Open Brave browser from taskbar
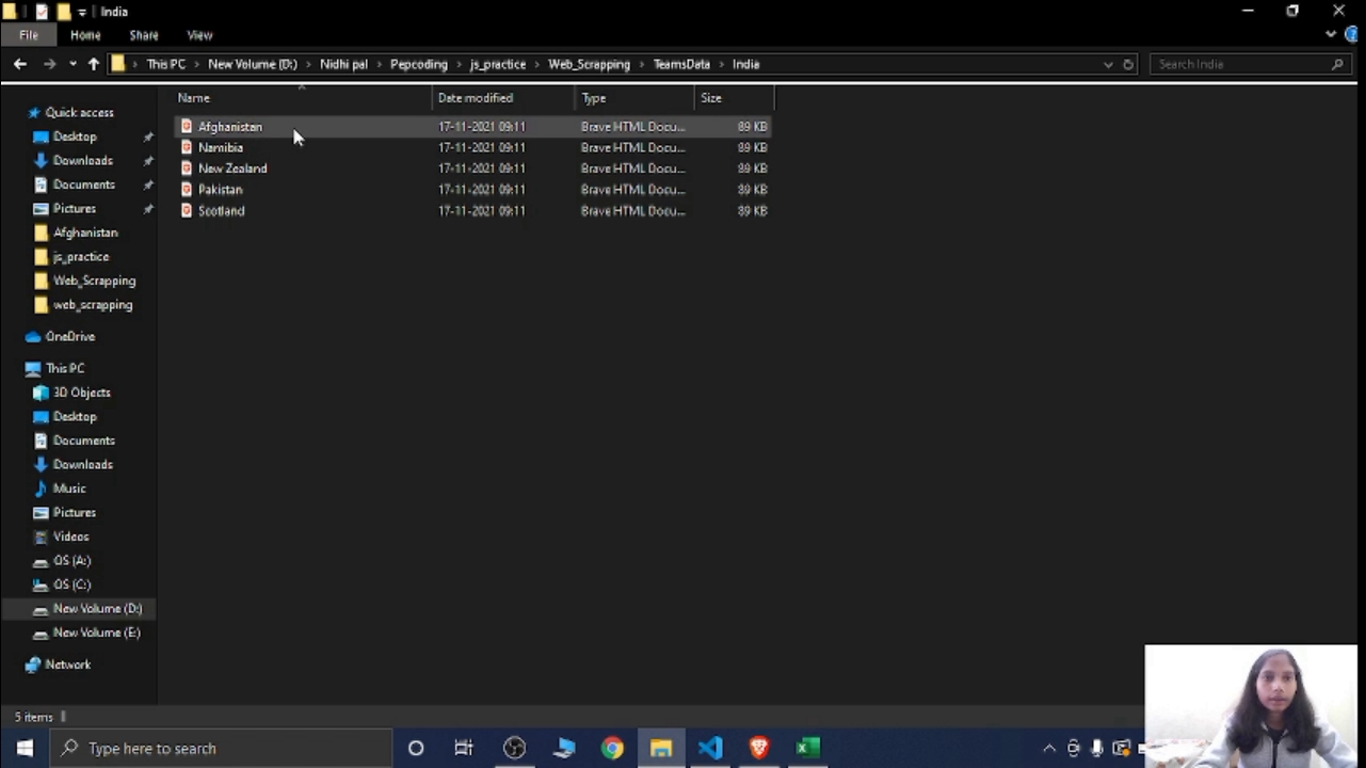The height and width of the screenshot is (768, 1366). 759,748
